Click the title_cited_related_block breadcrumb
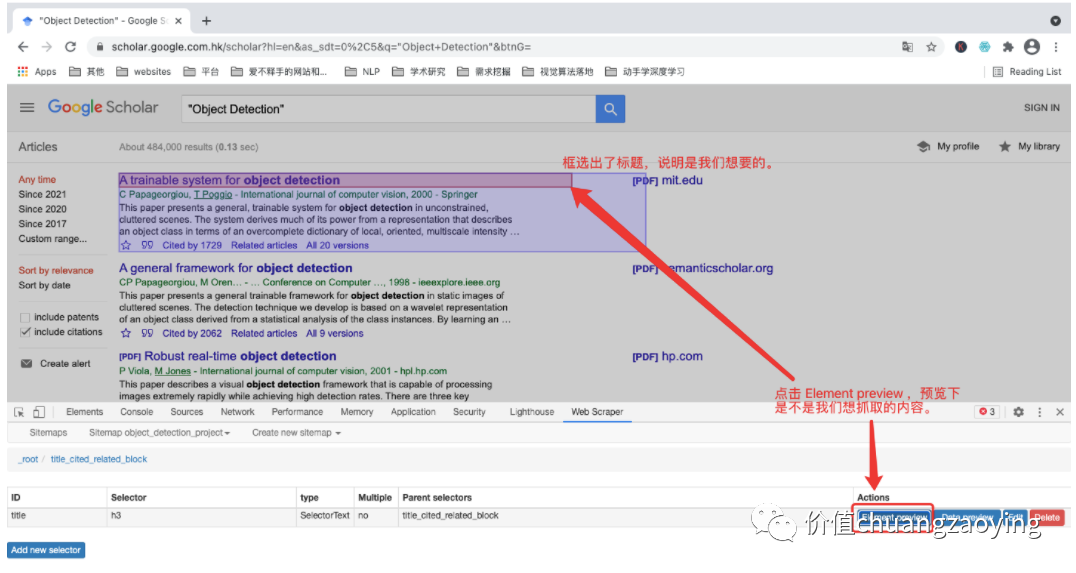This screenshot has height=573, width=1076. (x=99, y=459)
